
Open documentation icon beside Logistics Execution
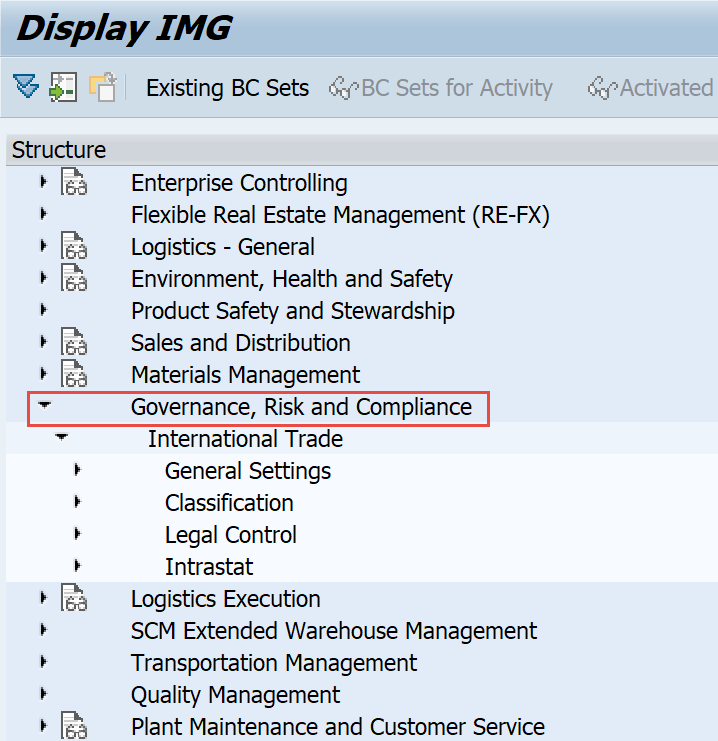click(x=74, y=598)
